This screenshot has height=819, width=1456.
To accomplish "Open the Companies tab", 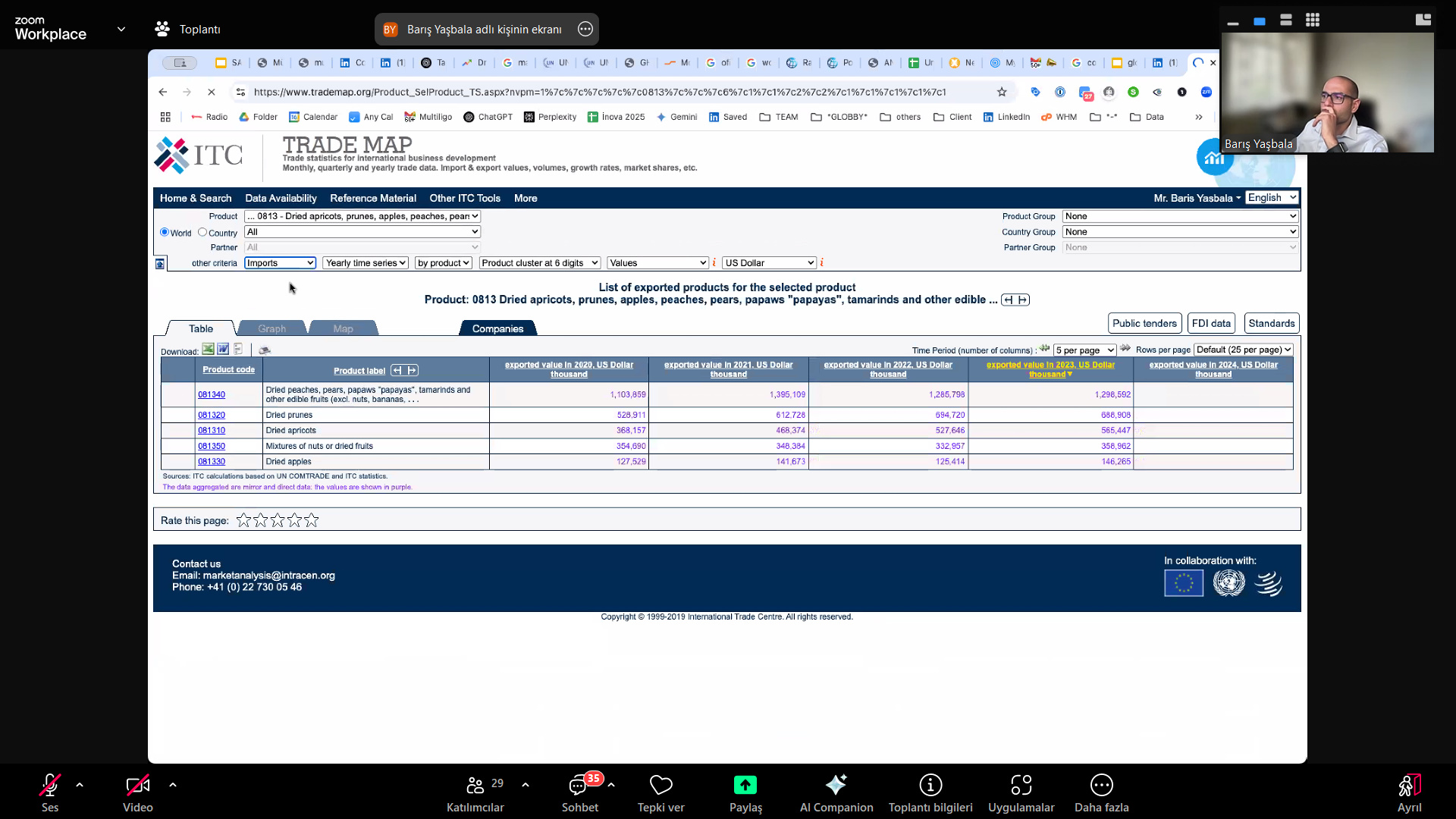I will pos(497,328).
